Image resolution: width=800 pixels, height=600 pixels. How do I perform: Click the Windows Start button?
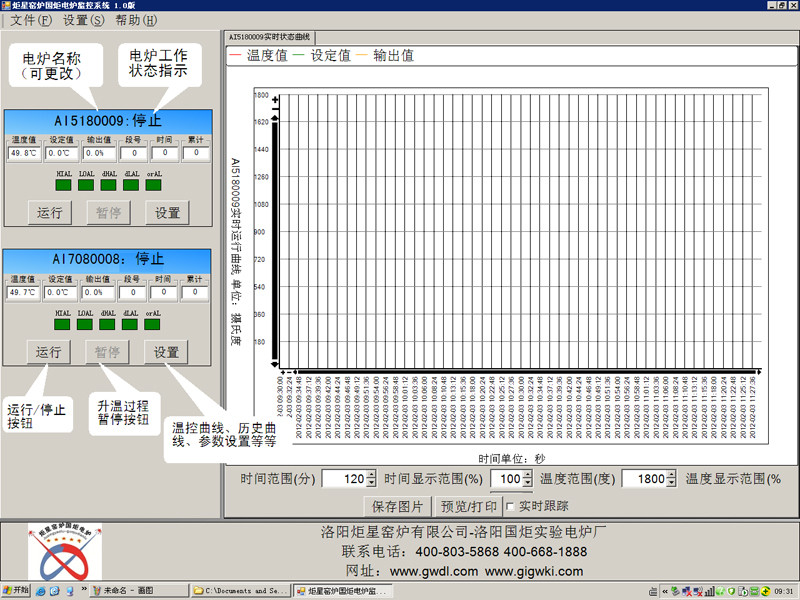click(16, 591)
